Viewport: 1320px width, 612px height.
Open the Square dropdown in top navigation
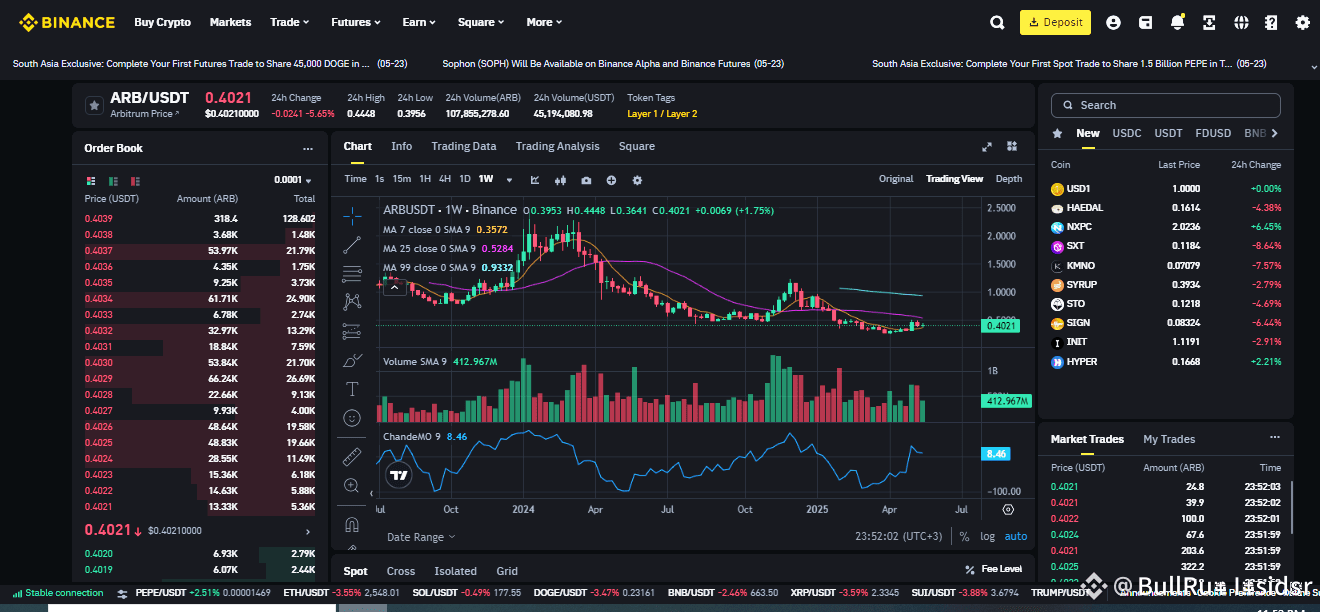pyautogui.click(x=481, y=22)
